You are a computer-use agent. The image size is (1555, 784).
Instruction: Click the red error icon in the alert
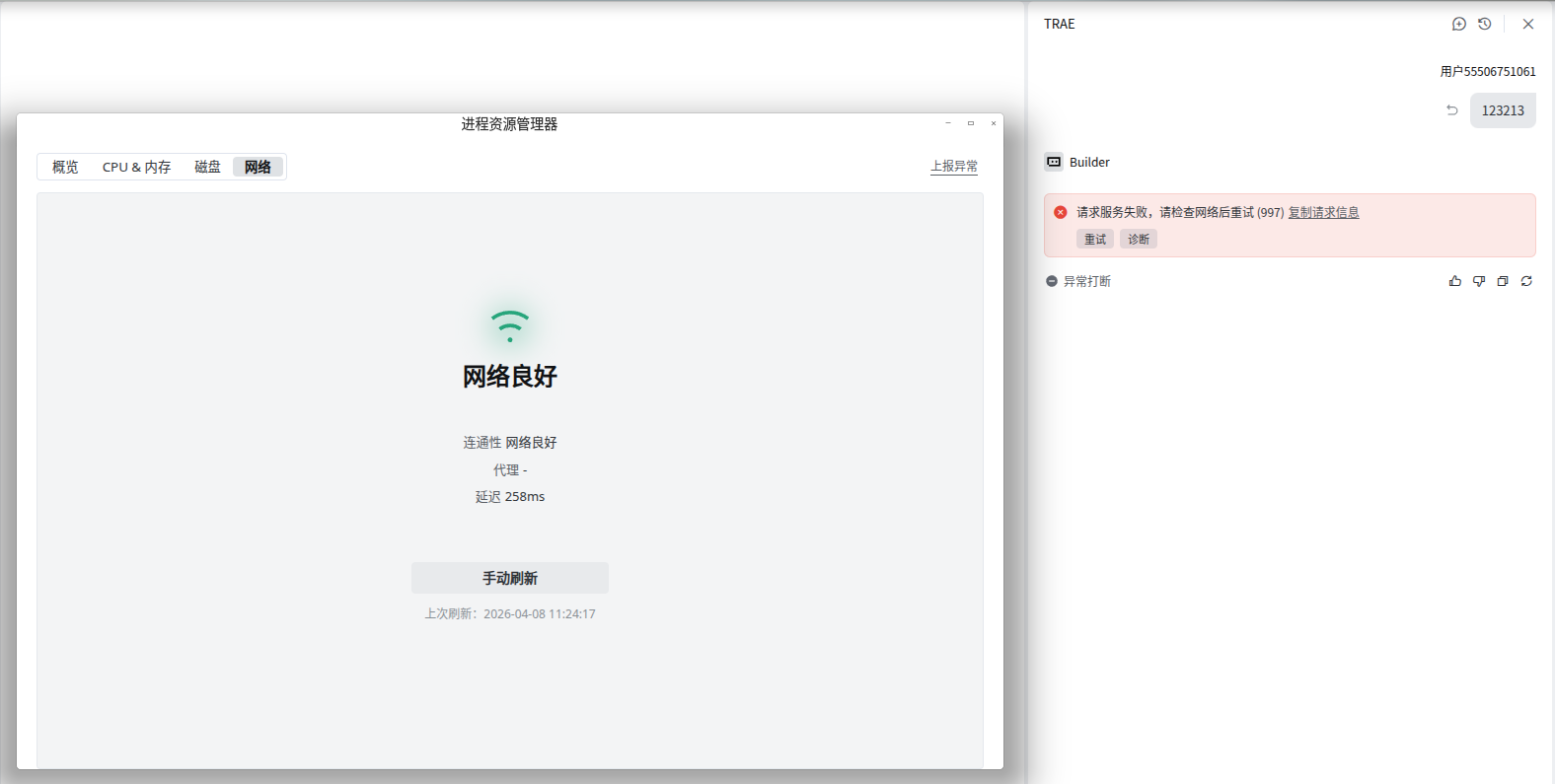coord(1060,212)
